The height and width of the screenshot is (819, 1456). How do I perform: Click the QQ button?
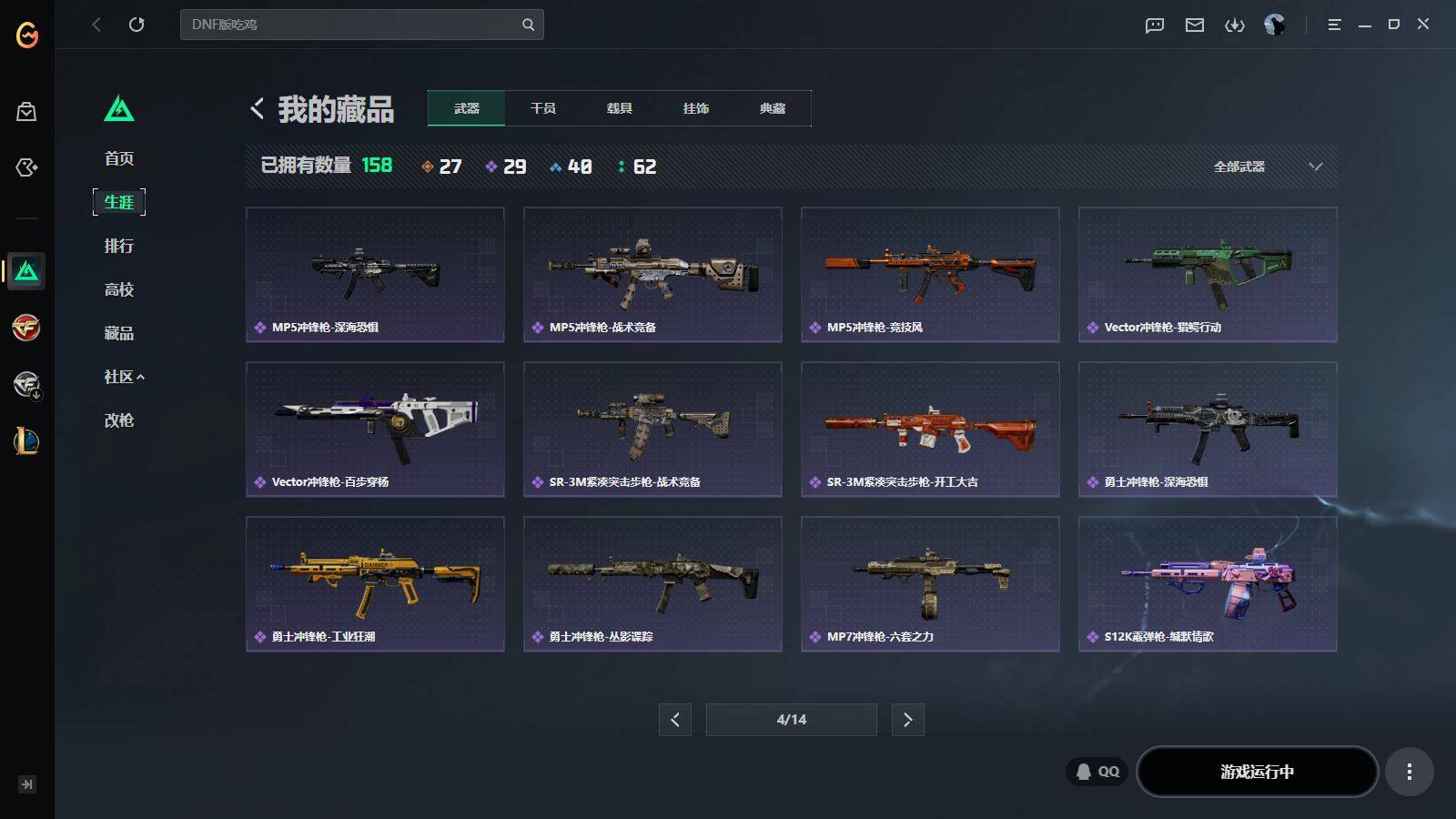coord(1097,772)
